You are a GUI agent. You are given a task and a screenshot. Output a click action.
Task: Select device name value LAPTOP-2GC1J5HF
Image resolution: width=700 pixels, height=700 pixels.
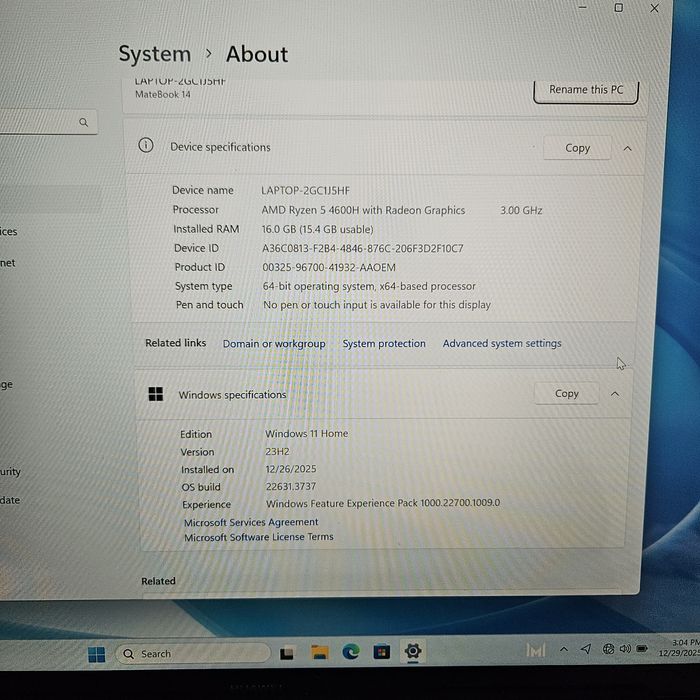coord(305,191)
